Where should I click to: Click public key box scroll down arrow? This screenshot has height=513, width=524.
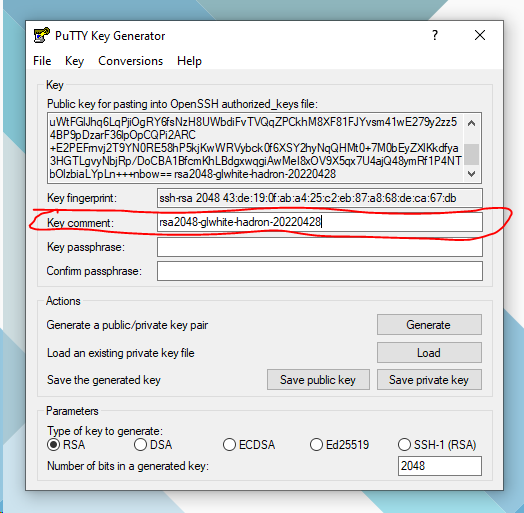[472, 174]
